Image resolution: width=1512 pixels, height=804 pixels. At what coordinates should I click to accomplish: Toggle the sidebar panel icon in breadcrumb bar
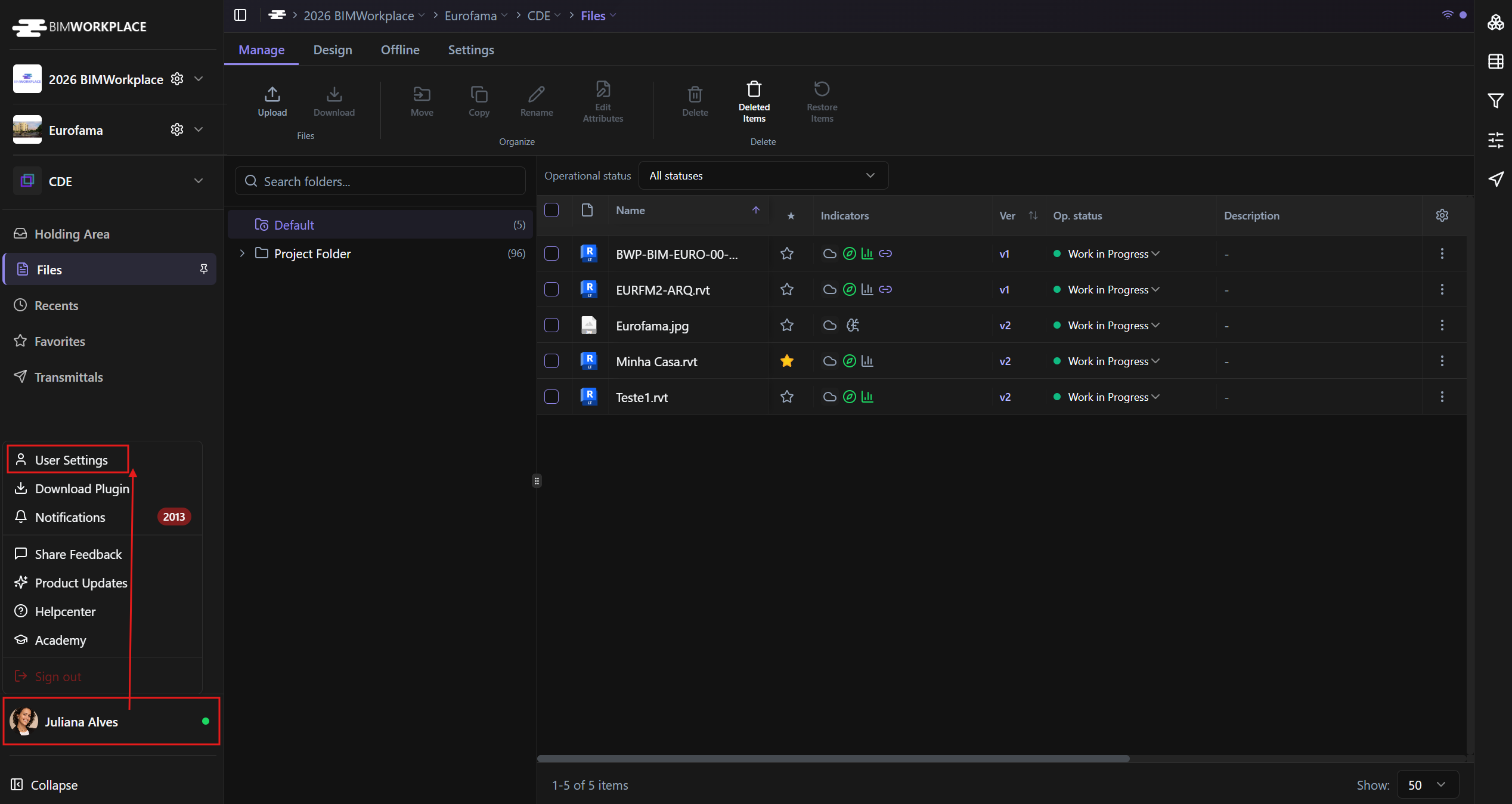point(240,15)
